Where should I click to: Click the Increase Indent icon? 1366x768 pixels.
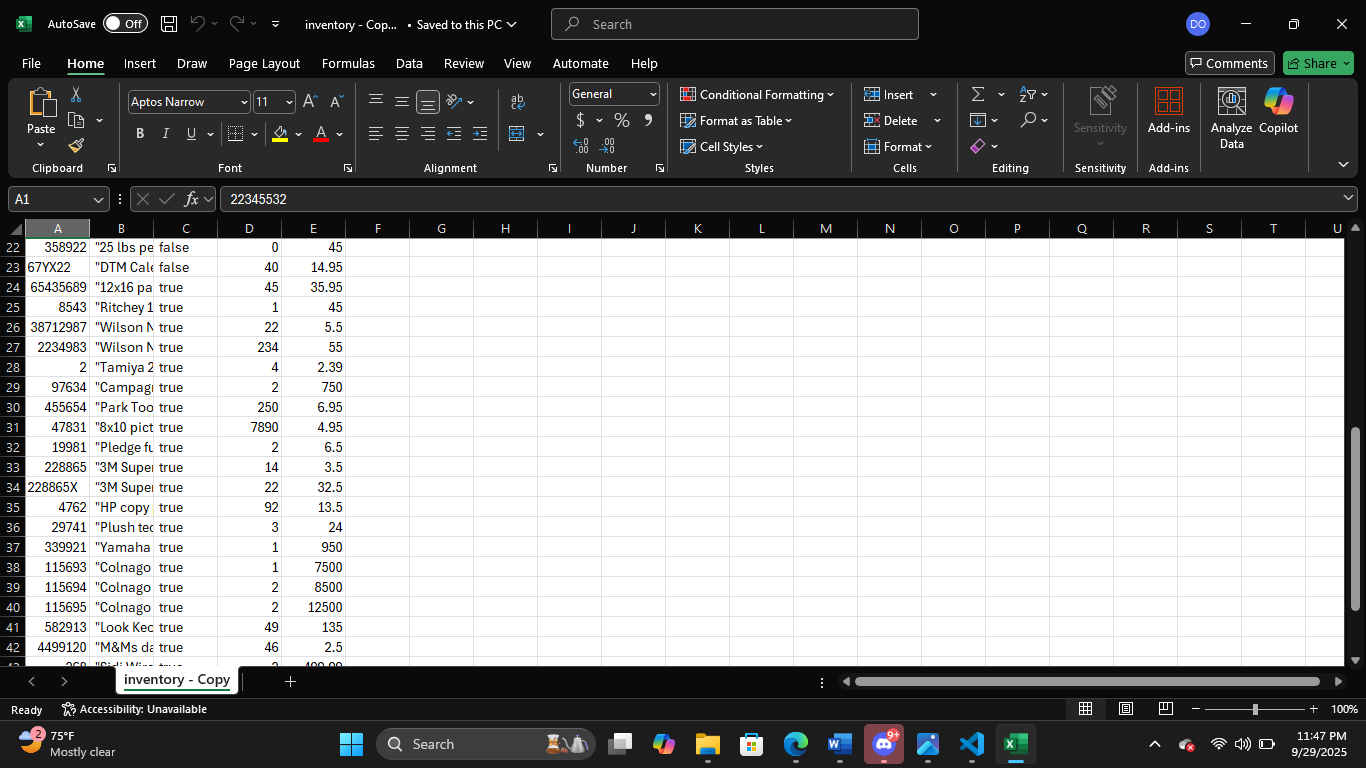coord(480,133)
